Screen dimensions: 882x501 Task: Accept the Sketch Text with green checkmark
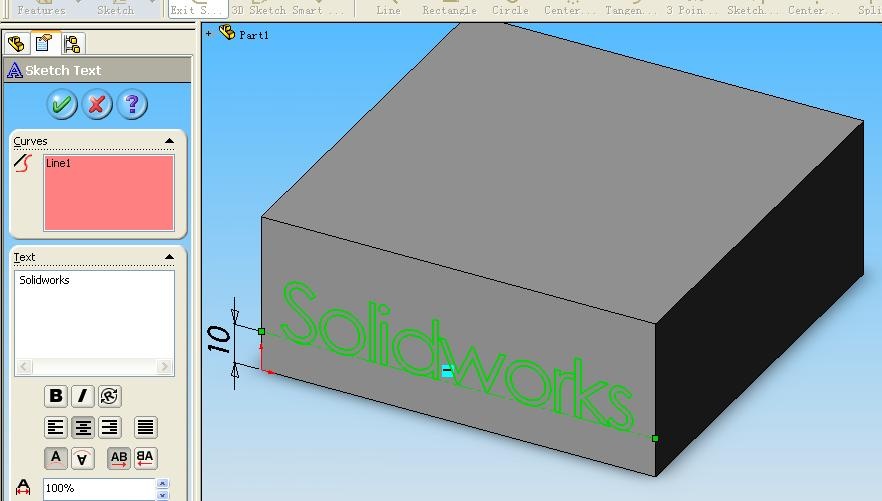[62, 105]
